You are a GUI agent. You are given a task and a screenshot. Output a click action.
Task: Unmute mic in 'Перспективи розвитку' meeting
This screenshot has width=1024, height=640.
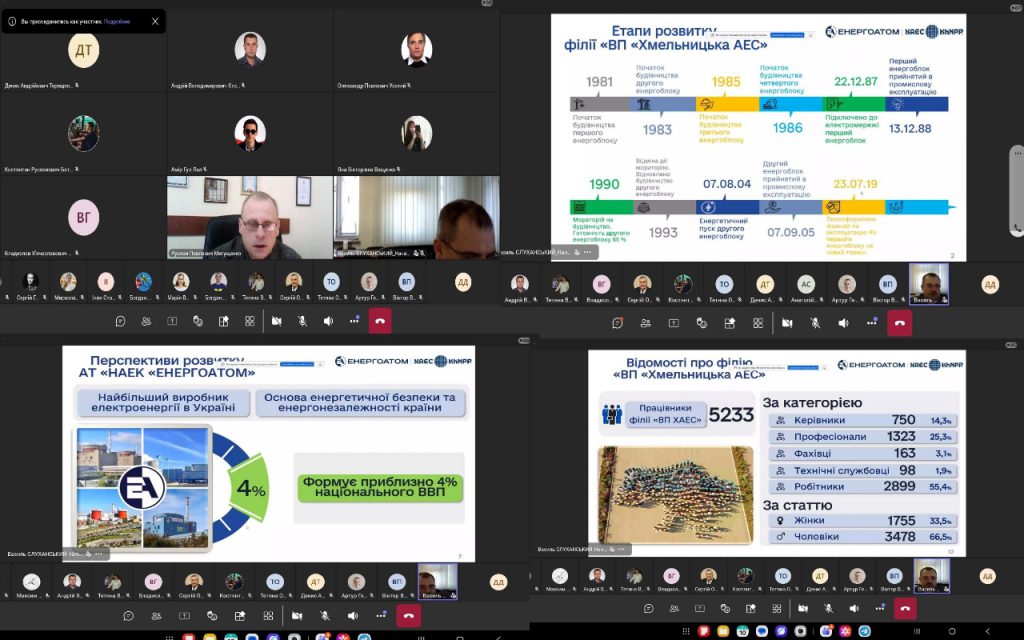click(x=325, y=616)
